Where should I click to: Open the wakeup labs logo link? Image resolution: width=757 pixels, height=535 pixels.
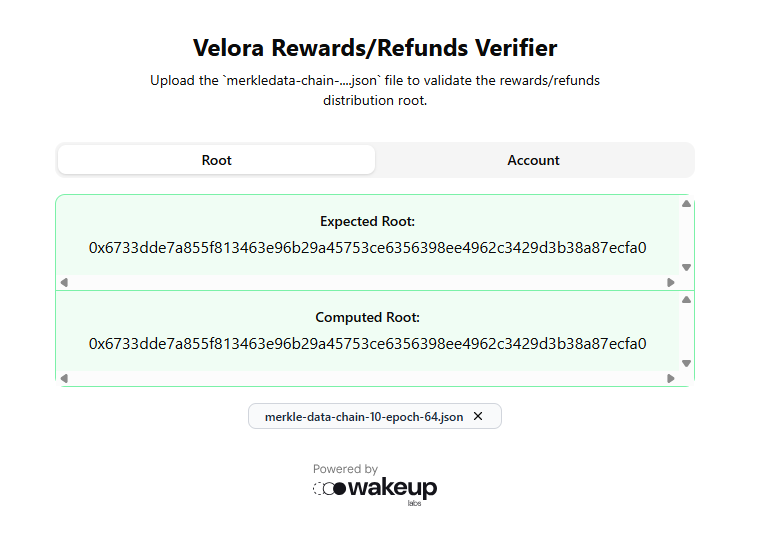[x=375, y=489]
